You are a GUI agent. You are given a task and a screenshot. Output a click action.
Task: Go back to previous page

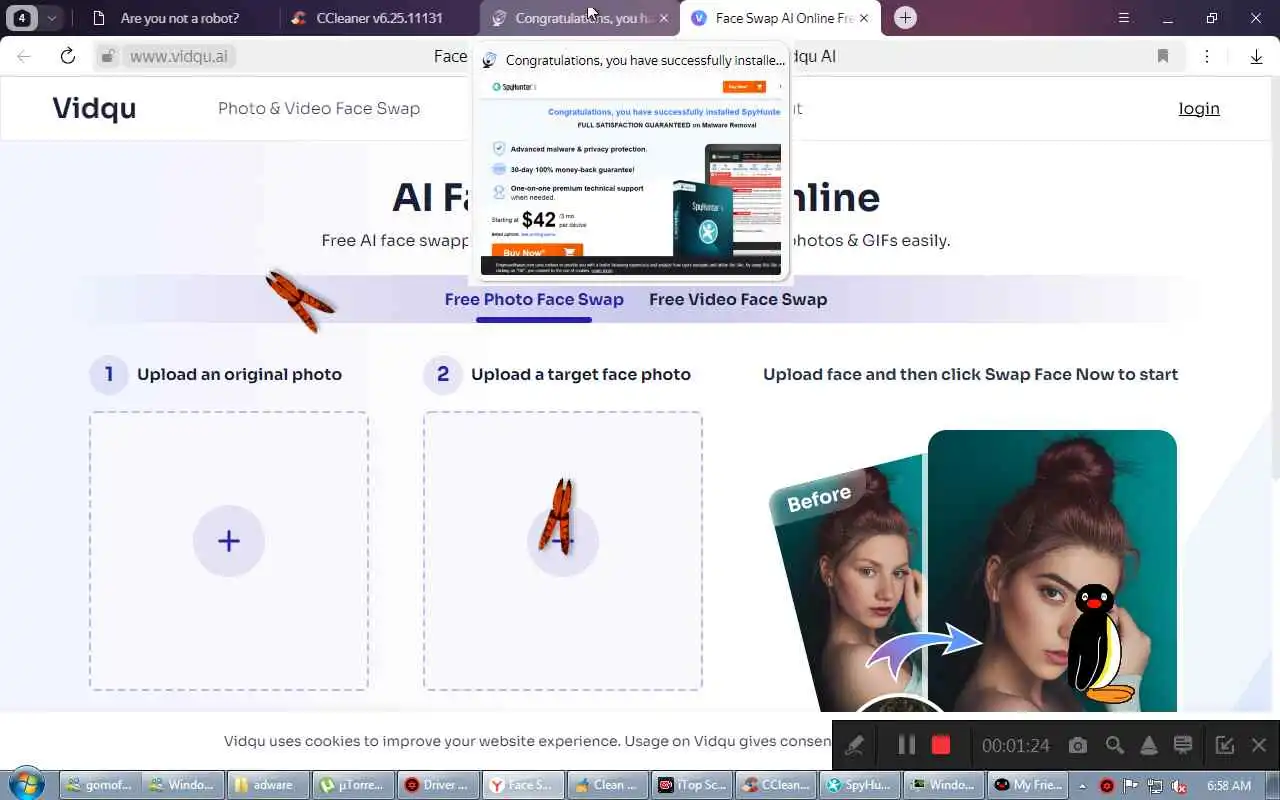click(x=24, y=56)
